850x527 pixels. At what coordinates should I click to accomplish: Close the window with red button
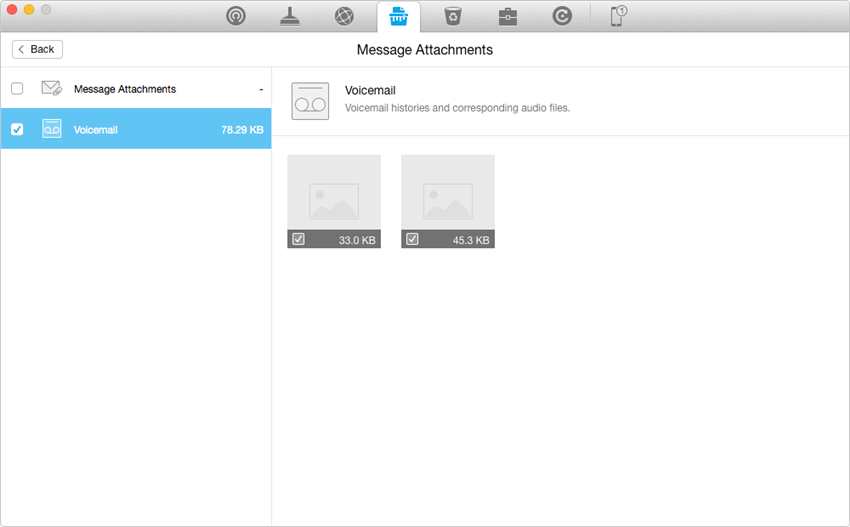12,9
